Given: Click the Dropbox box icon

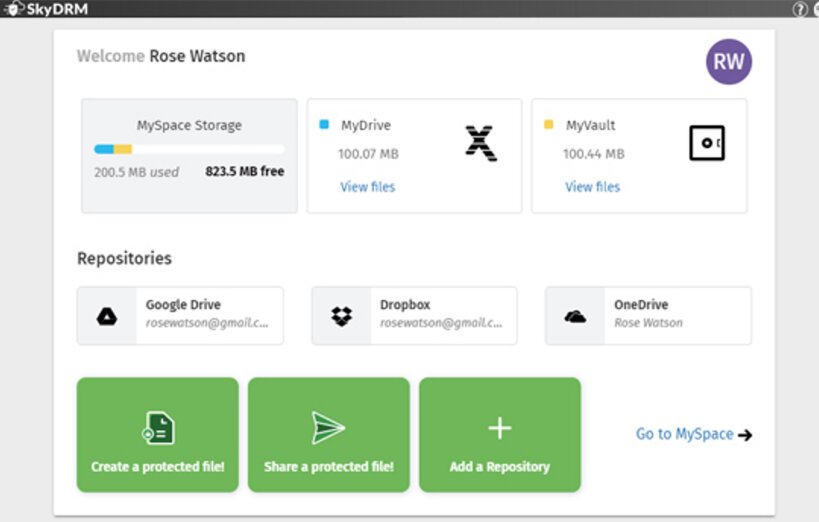Looking at the screenshot, I should click(x=342, y=316).
